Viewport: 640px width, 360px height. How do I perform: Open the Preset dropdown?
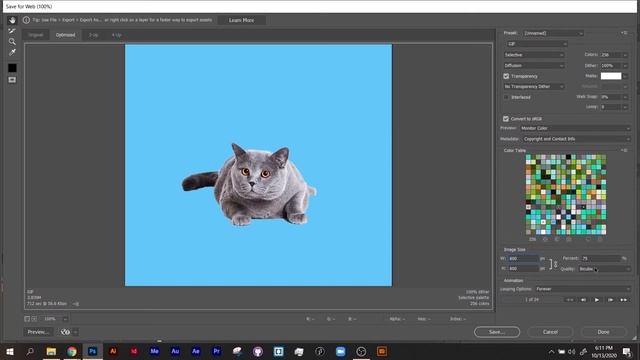(553, 33)
